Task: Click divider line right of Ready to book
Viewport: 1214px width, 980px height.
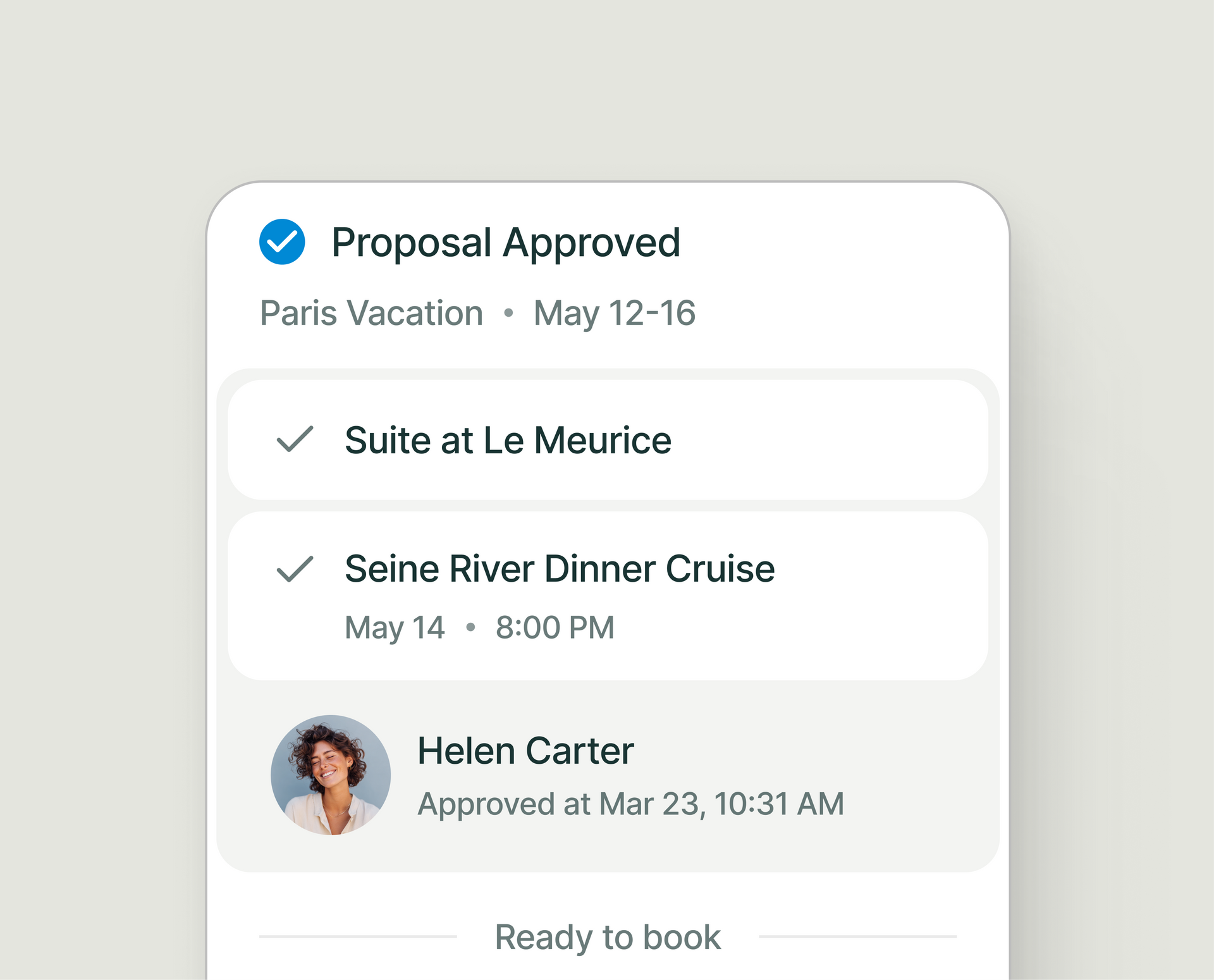Action: [x=857, y=936]
